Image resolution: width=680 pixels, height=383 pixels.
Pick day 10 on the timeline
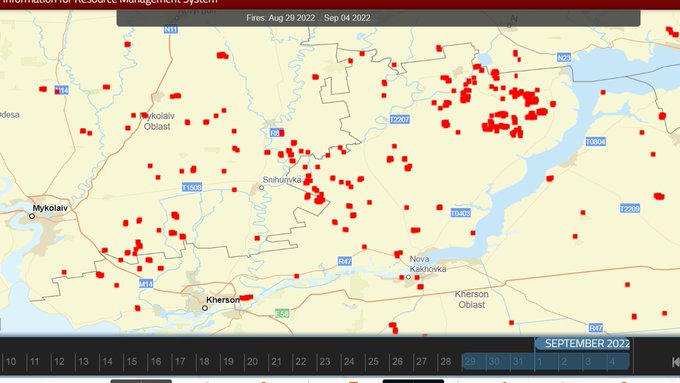(11, 362)
